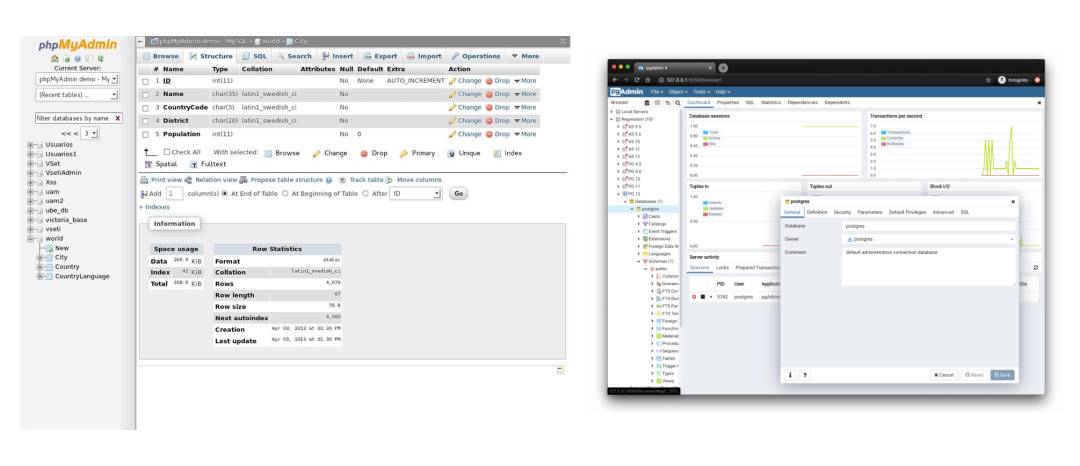Open the SQL tab in phpMyAdmin
The image size is (1080, 466).
pyautogui.click(x=254, y=56)
